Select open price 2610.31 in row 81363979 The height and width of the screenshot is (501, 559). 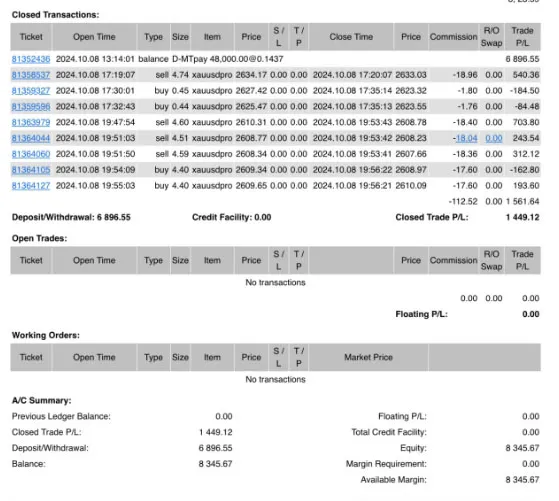pyautogui.click(x=251, y=122)
